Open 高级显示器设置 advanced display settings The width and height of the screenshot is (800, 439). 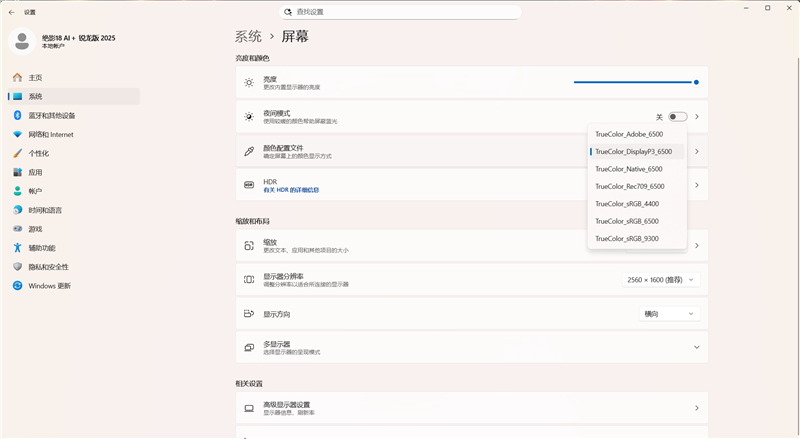coord(470,408)
